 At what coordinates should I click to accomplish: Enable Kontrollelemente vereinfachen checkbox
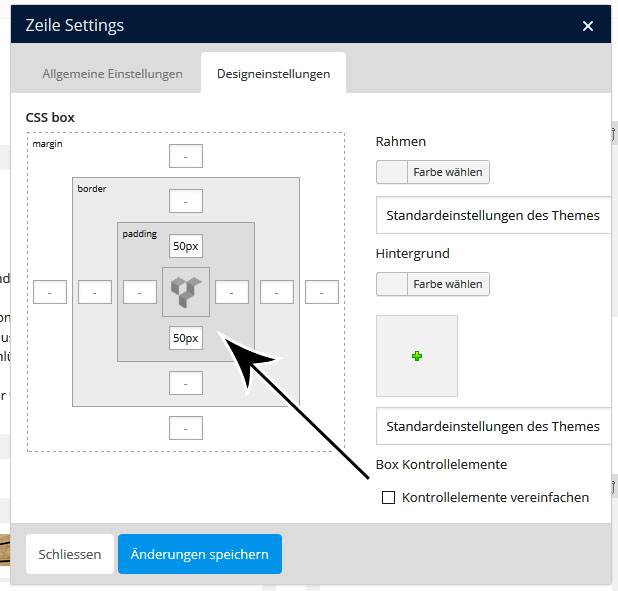[389, 497]
